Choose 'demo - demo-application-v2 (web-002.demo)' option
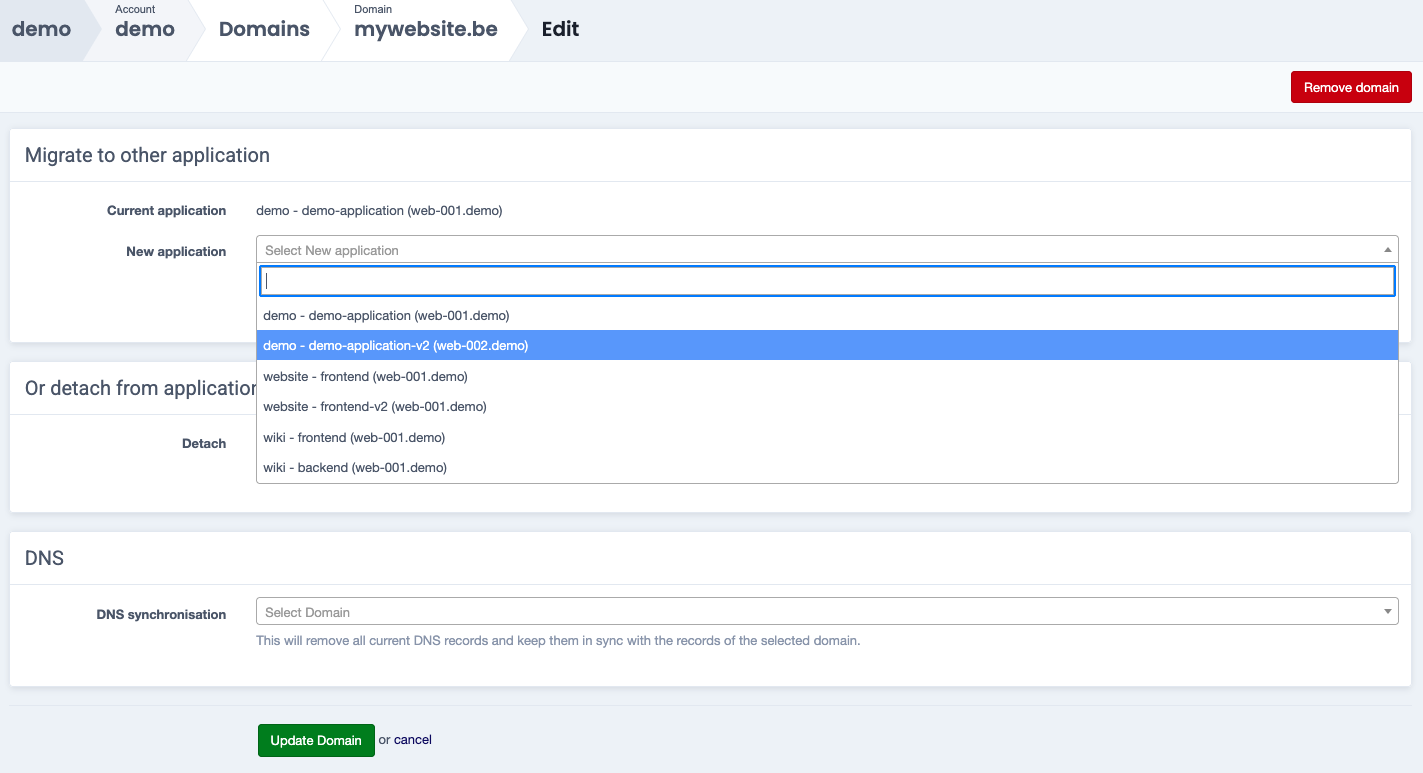This screenshot has width=1423, height=773. 395,345
